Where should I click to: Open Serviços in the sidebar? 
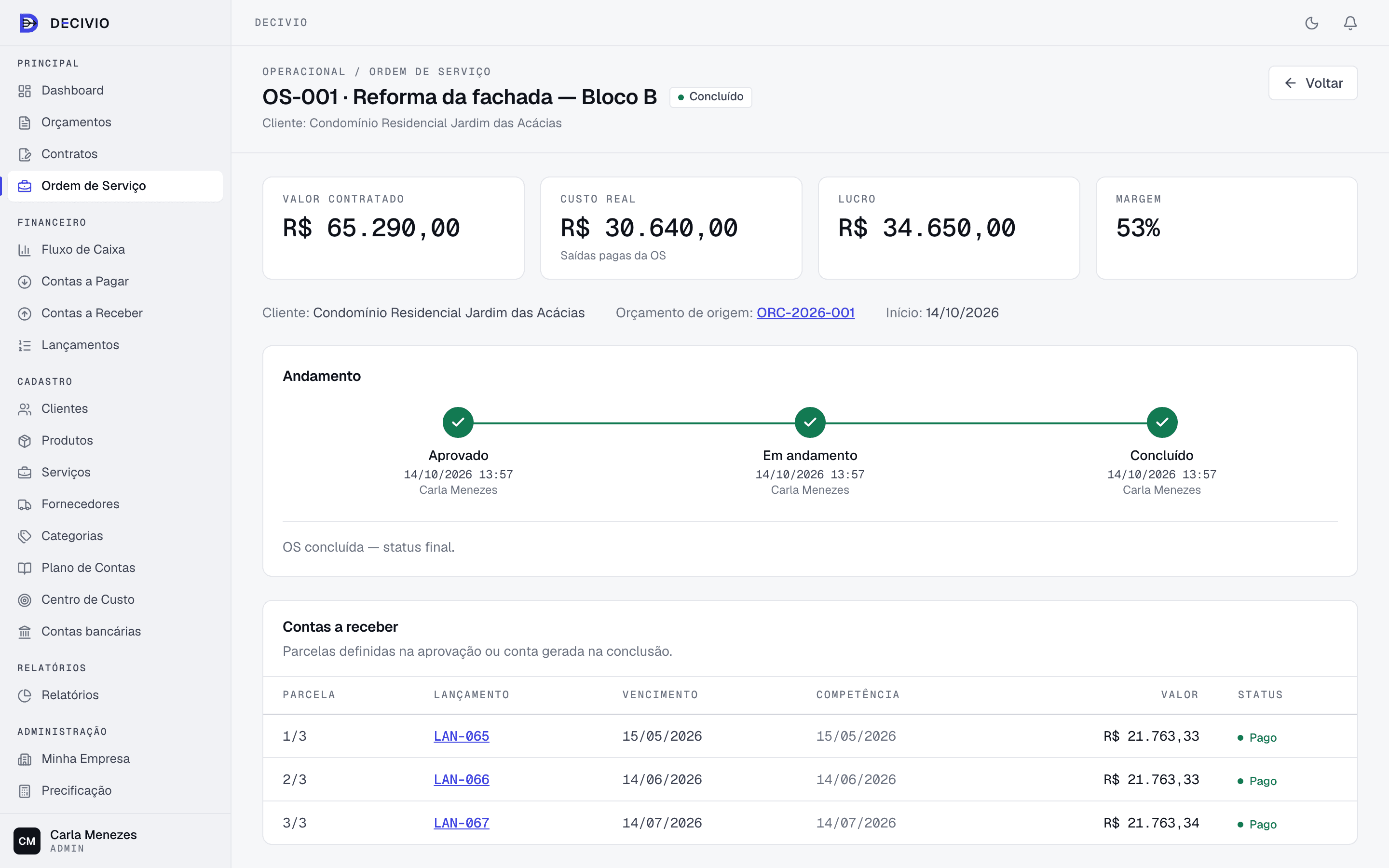pyautogui.click(x=115, y=473)
